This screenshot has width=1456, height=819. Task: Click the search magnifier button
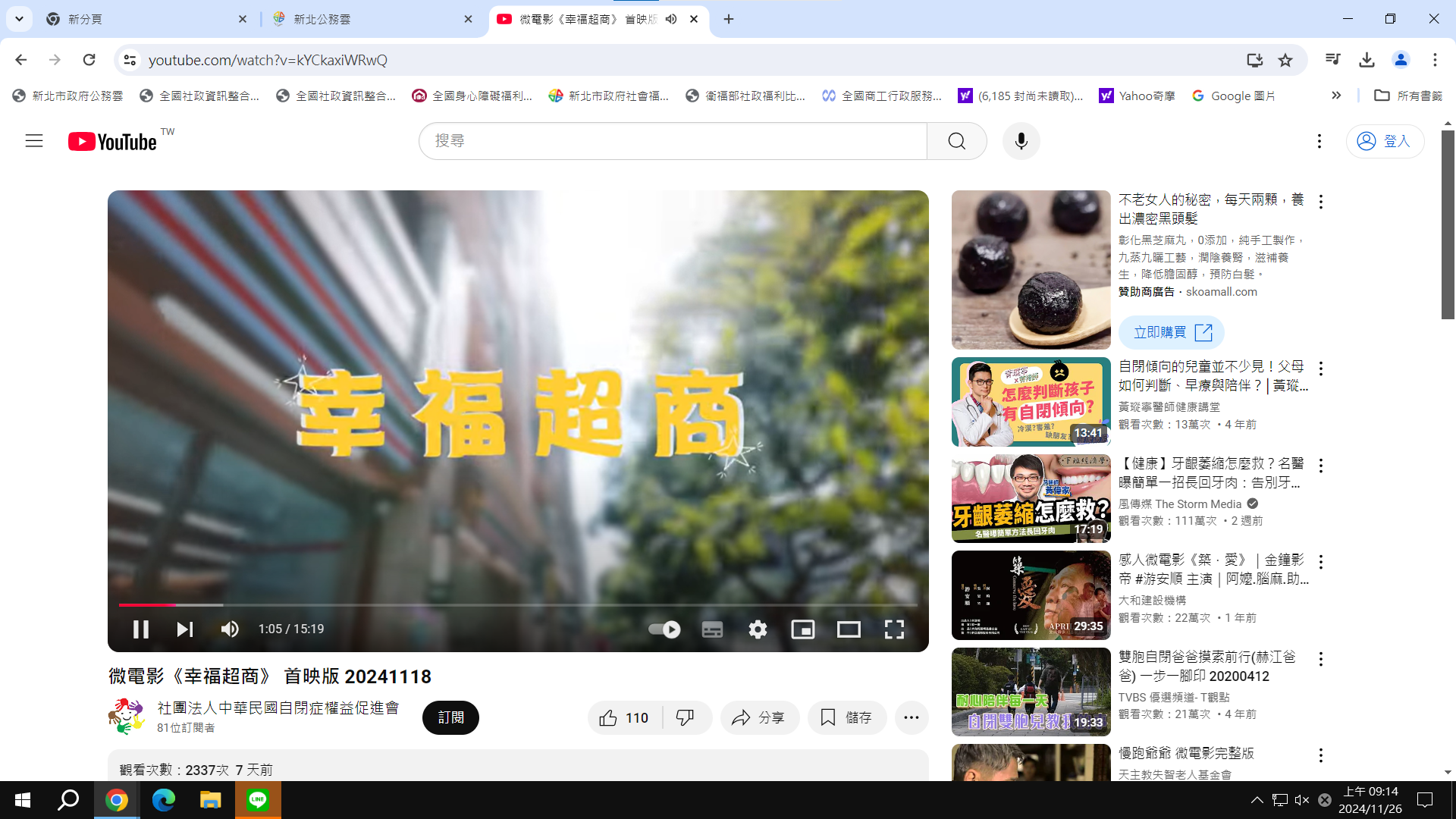(x=957, y=141)
